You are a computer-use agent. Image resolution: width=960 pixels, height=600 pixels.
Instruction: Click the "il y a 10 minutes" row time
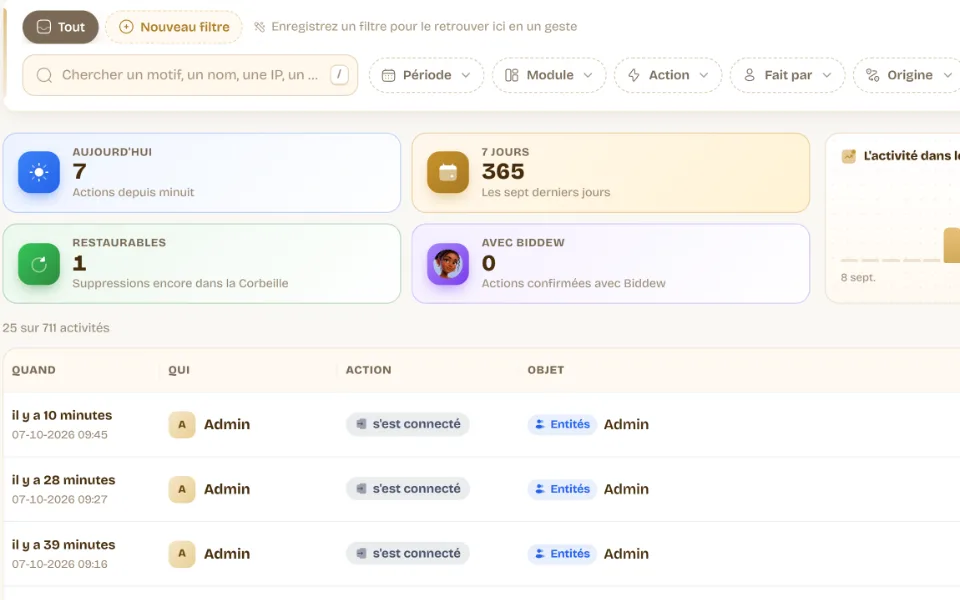62,415
